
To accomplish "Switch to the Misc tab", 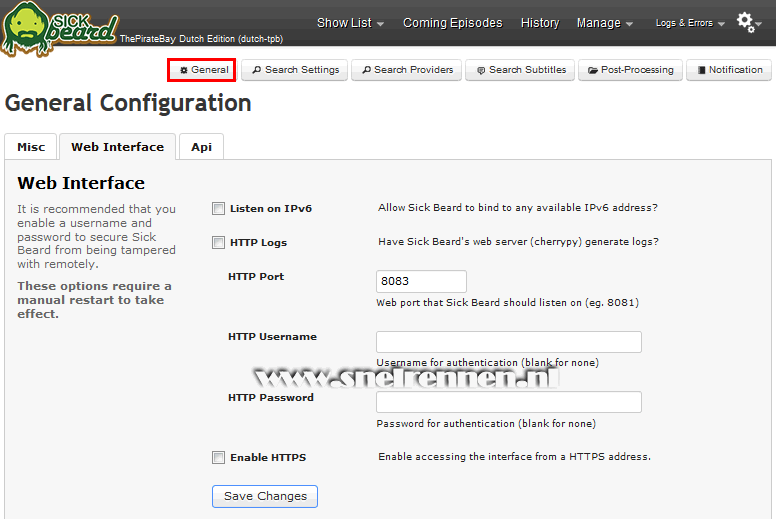I will pyautogui.click(x=31, y=147).
